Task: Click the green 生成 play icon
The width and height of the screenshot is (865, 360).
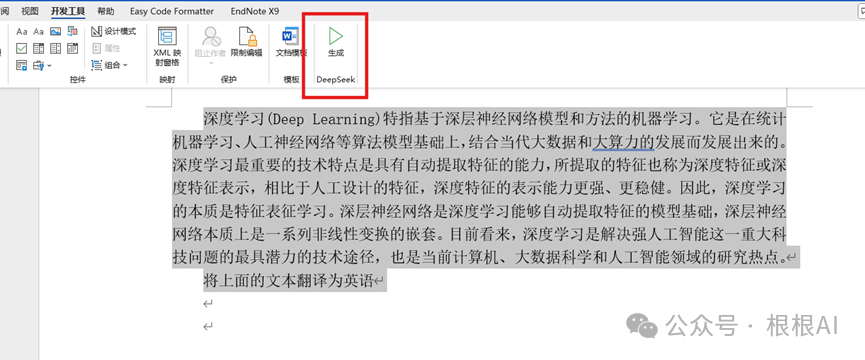Action: (335, 36)
